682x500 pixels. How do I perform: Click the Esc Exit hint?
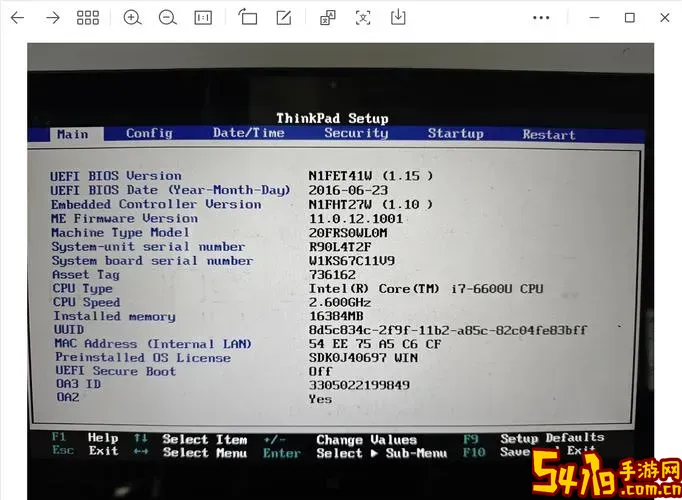[85, 450]
